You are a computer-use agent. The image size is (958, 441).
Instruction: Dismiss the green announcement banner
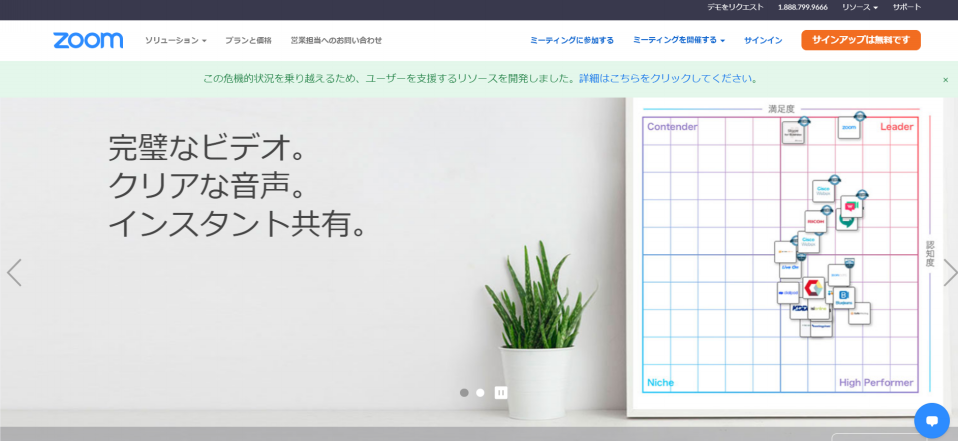(946, 79)
